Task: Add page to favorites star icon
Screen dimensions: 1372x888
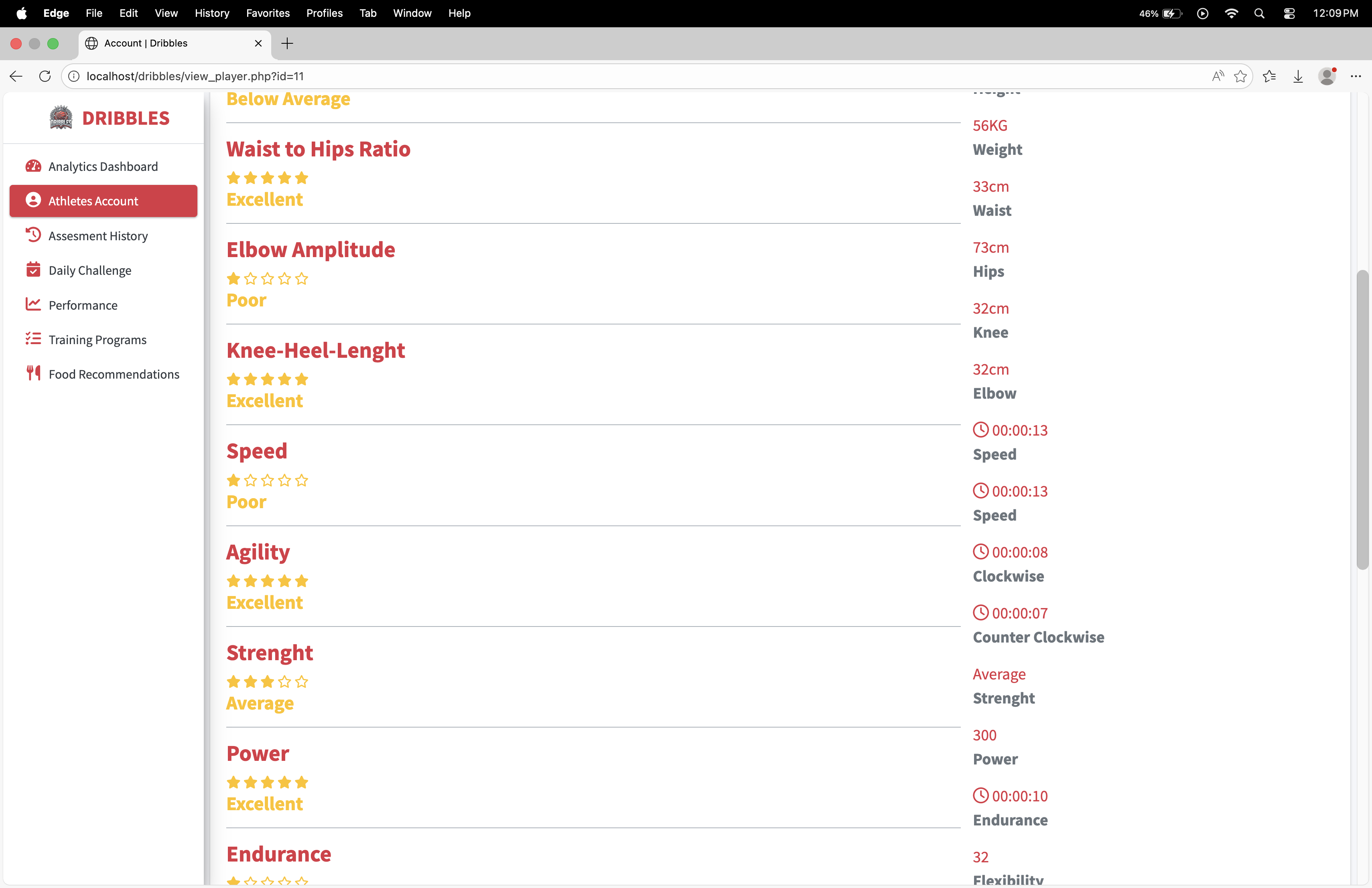Action: tap(1240, 76)
